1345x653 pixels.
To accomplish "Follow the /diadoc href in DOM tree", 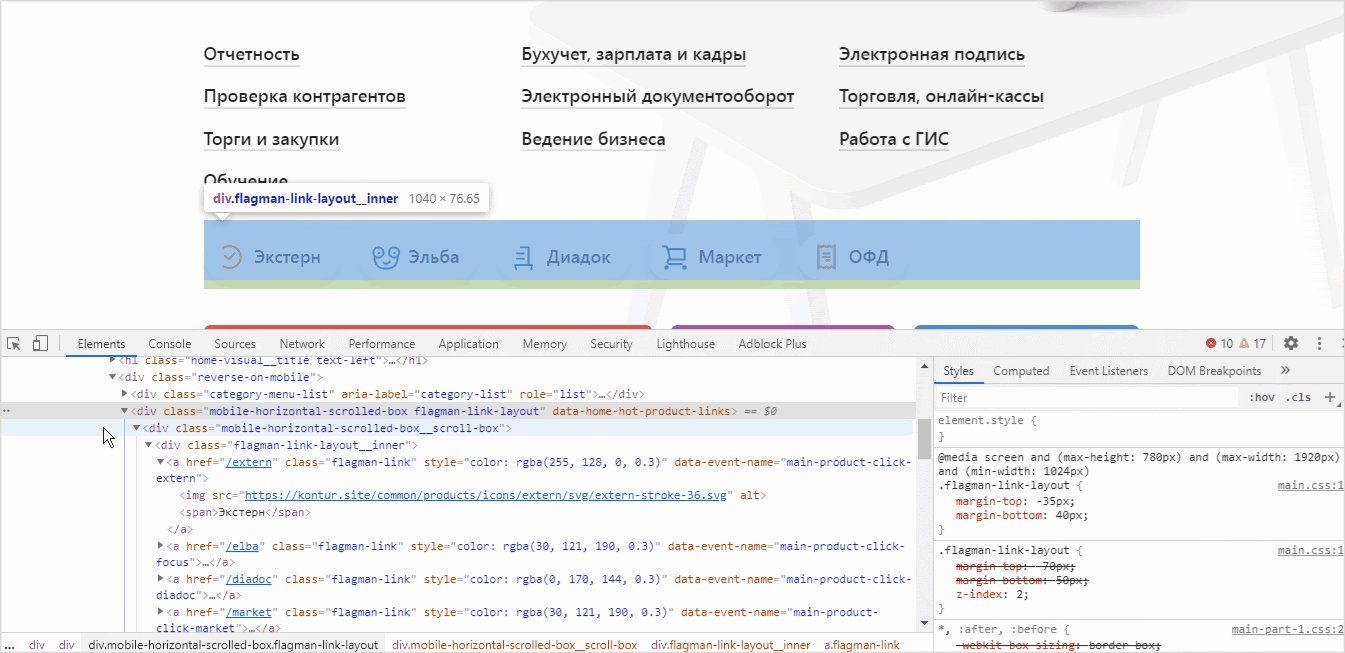I will (251, 579).
